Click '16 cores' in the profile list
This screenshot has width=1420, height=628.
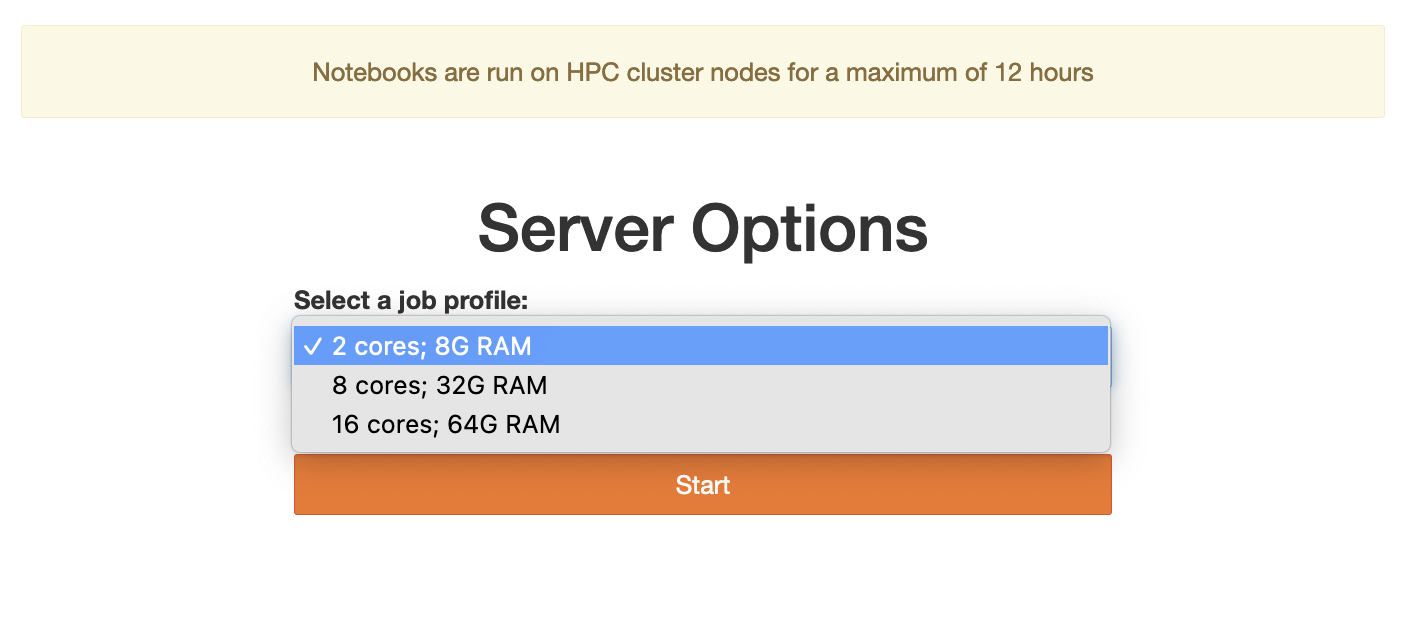pyautogui.click(x=383, y=424)
